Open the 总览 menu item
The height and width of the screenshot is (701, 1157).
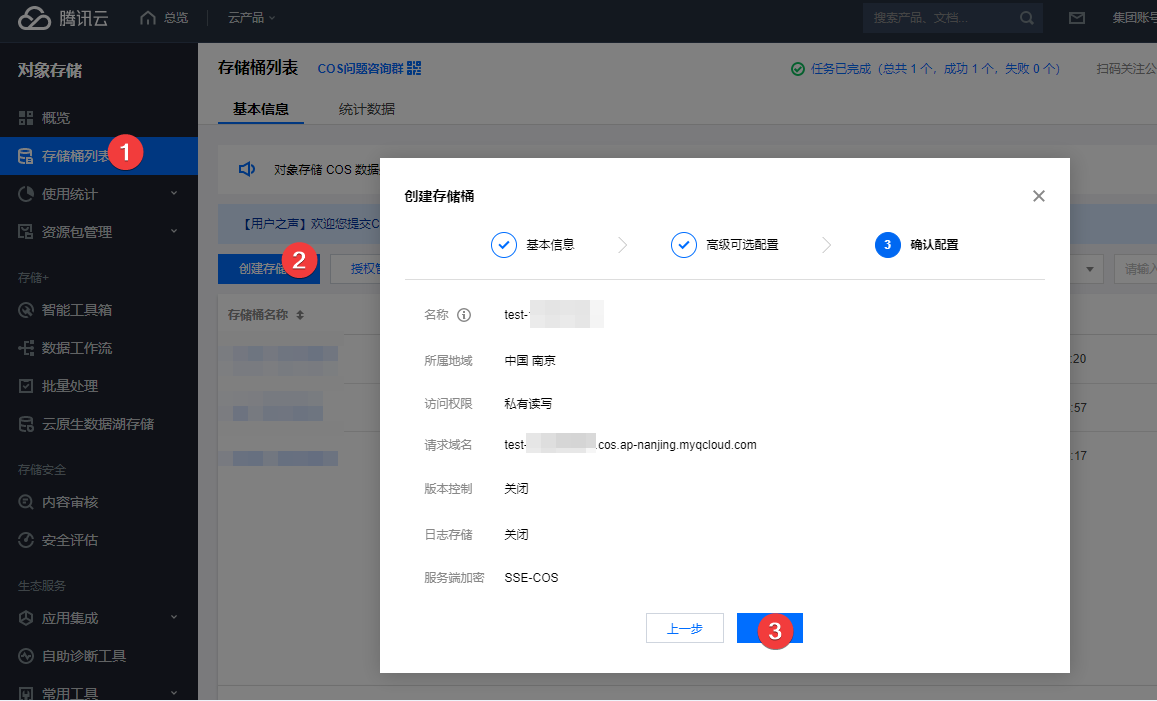[166, 17]
